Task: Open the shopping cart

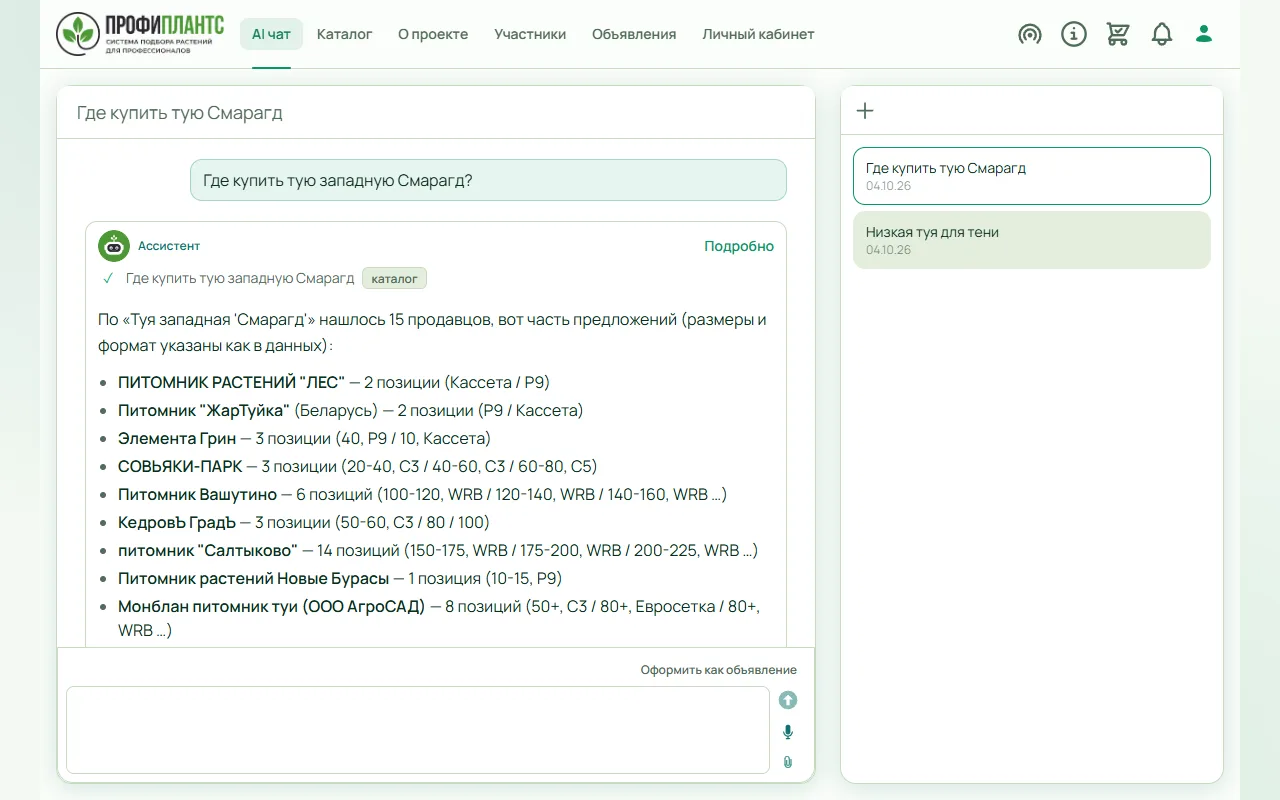Action: point(1118,34)
